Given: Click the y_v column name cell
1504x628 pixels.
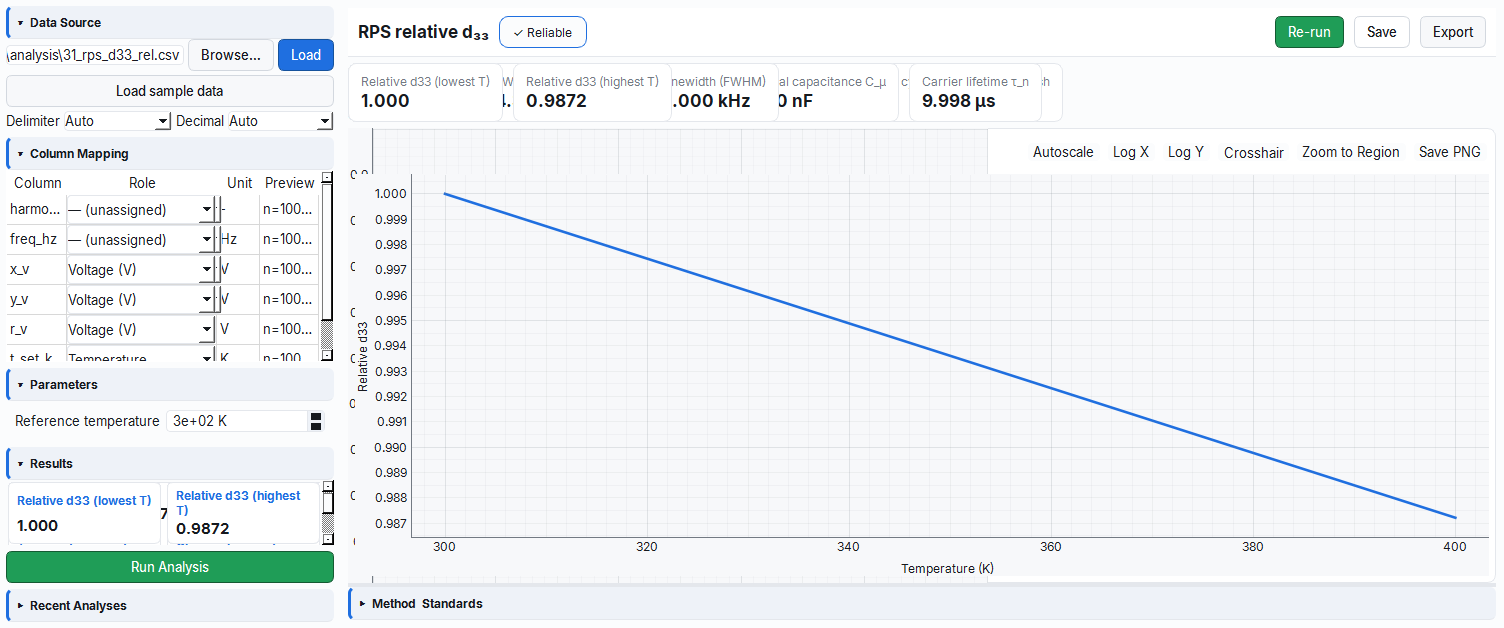Looking at the screenshot, I should pyautogui.click(x=36, y=300).
